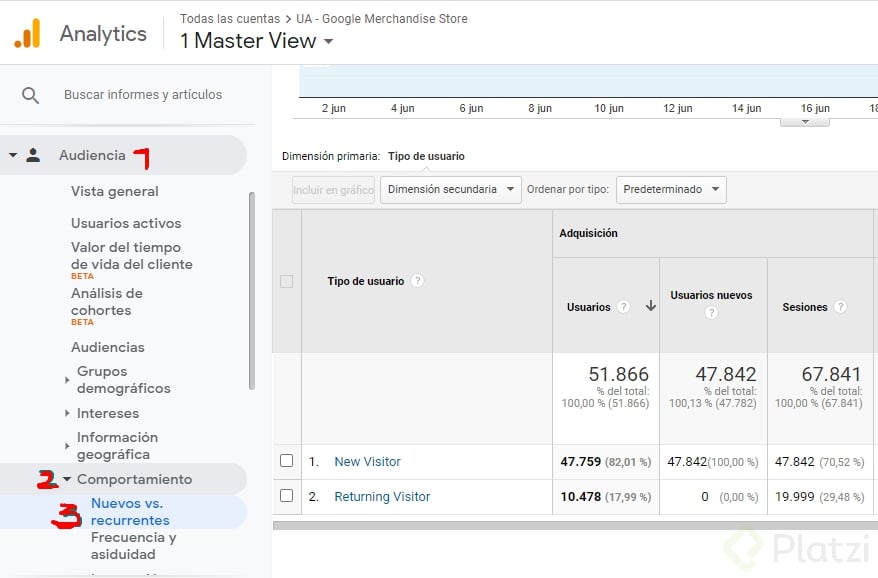Open the Returning Visitor link
Image resolution: width=878 pixels, height=578 pixels.
pyautogui.click(x=382, y=497)
